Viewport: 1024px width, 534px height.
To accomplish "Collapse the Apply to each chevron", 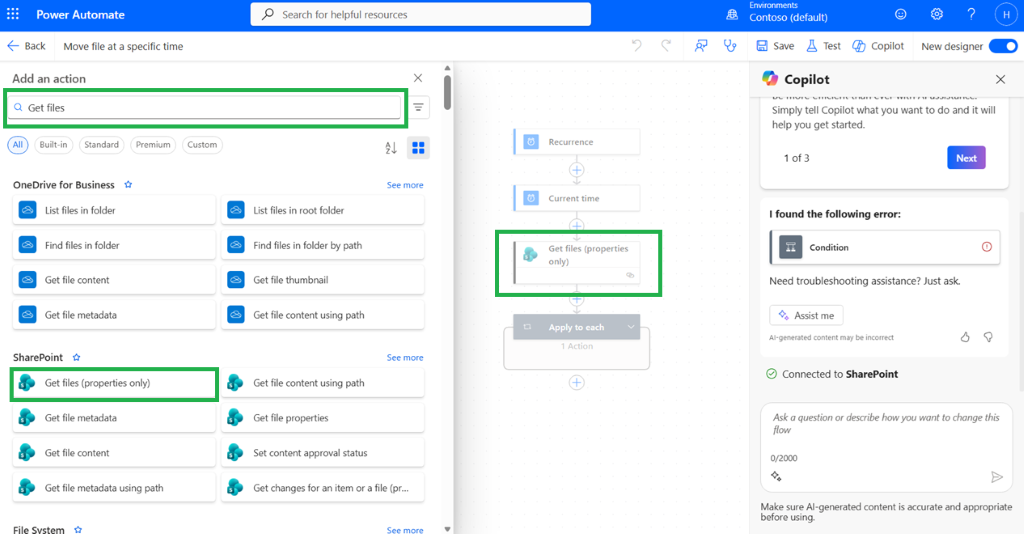I will coord(630,327).
